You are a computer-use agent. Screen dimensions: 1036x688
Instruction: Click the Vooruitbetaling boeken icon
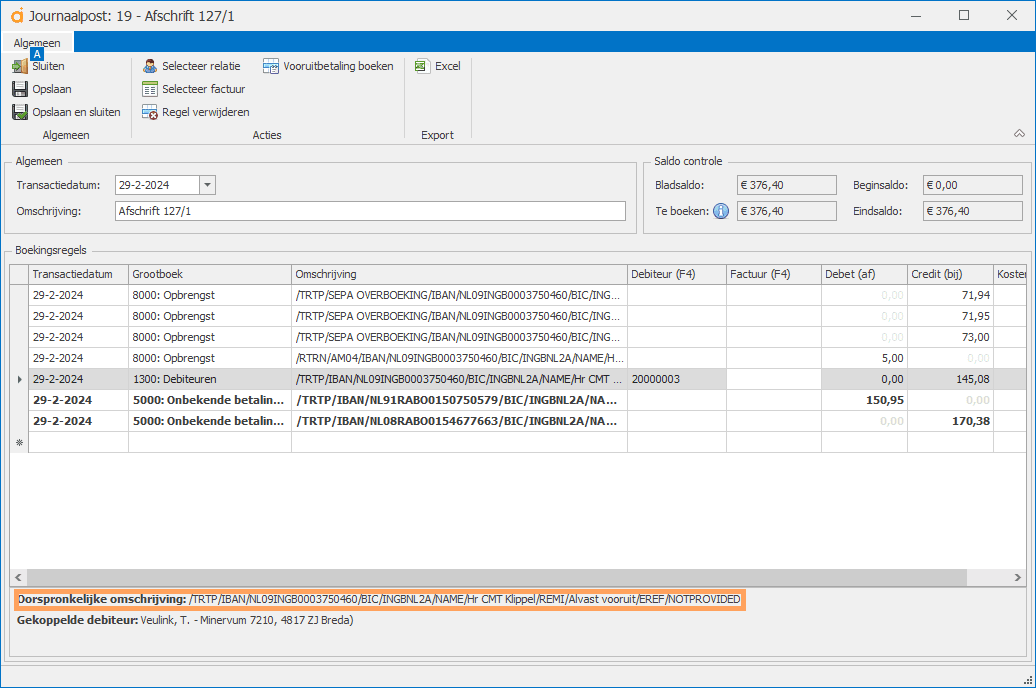(x=271, y=66)
